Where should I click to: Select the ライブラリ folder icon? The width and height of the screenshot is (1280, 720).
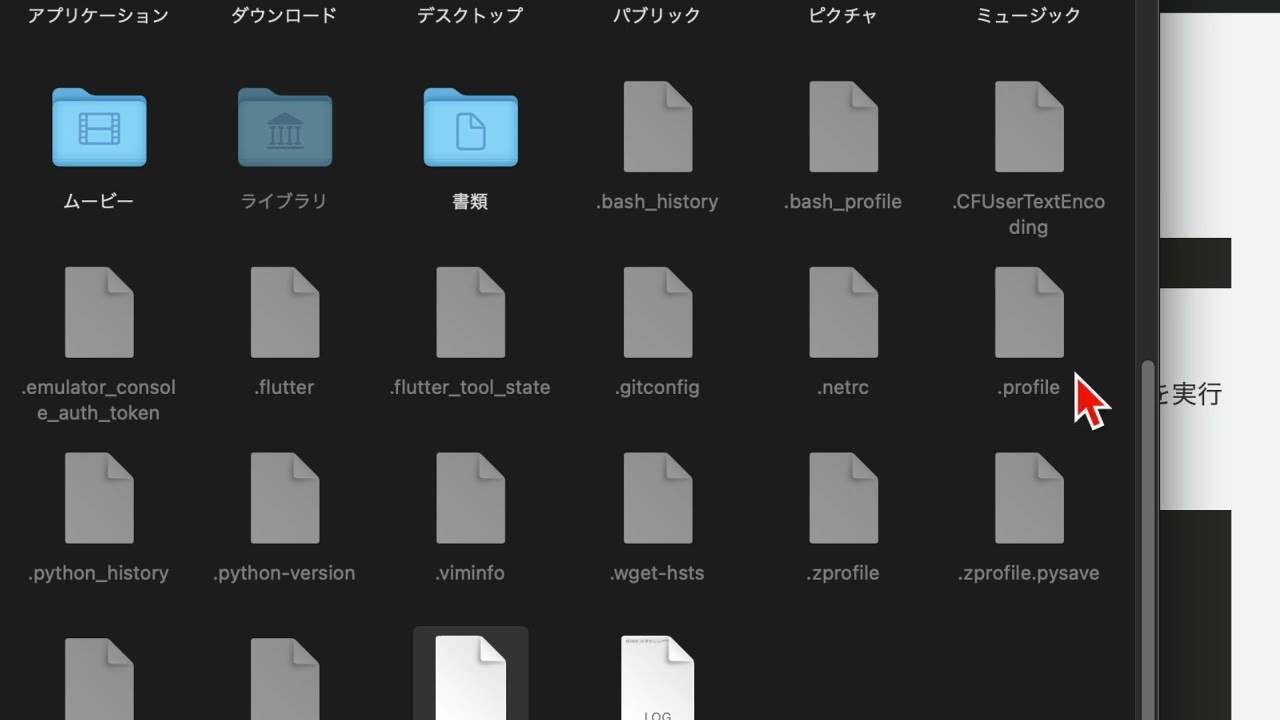tap(285, 127)
